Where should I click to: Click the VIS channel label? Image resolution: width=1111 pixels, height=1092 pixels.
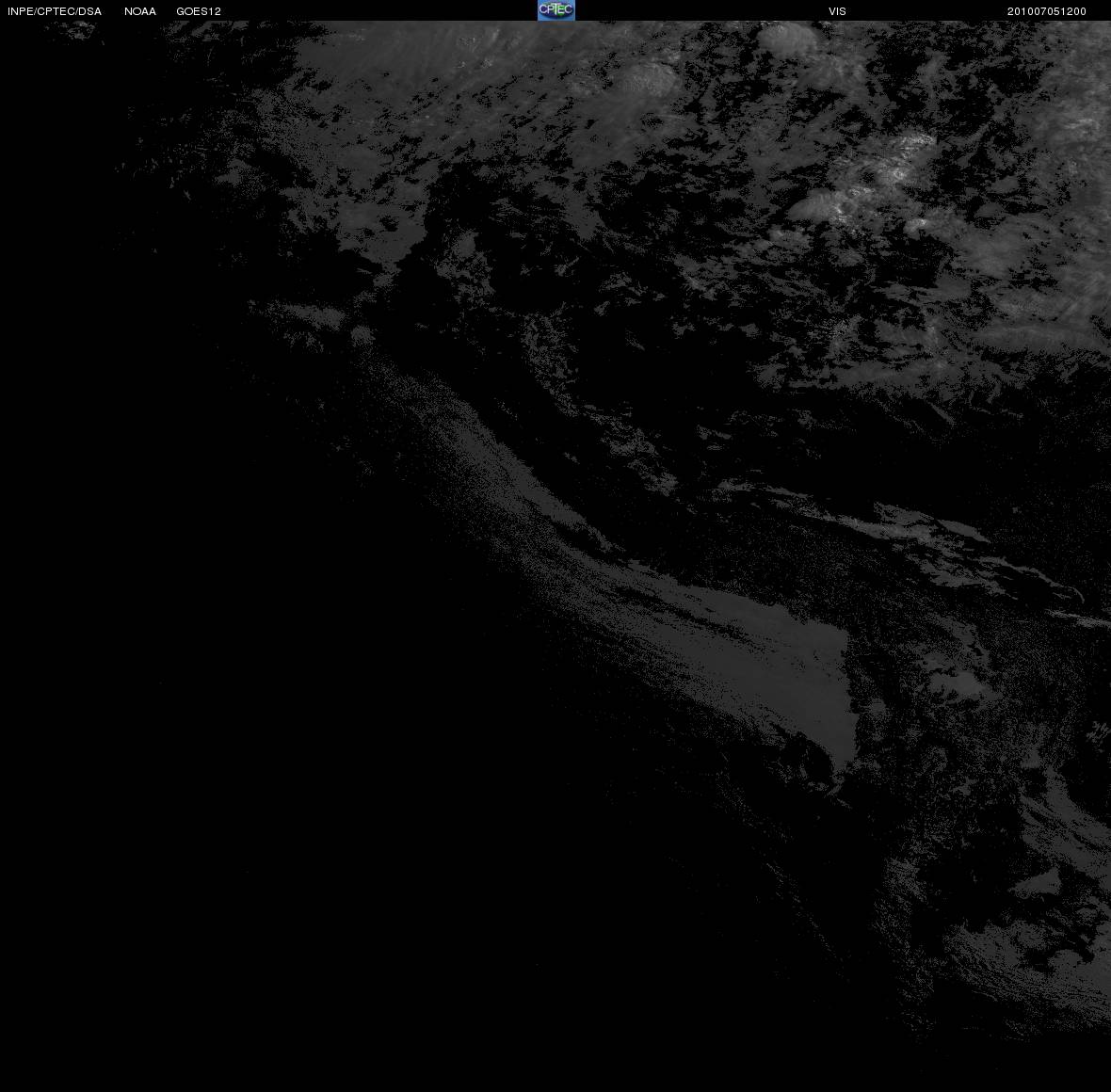pyautogui.click(x=838, y=11)
